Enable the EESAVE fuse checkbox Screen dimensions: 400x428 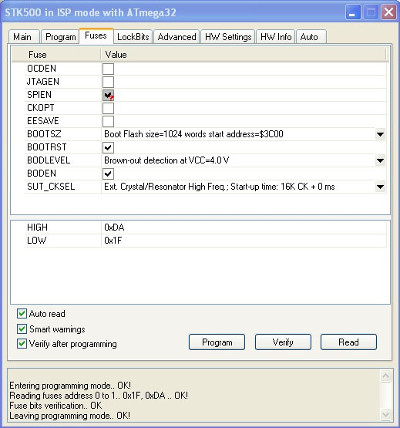(108, 121)
